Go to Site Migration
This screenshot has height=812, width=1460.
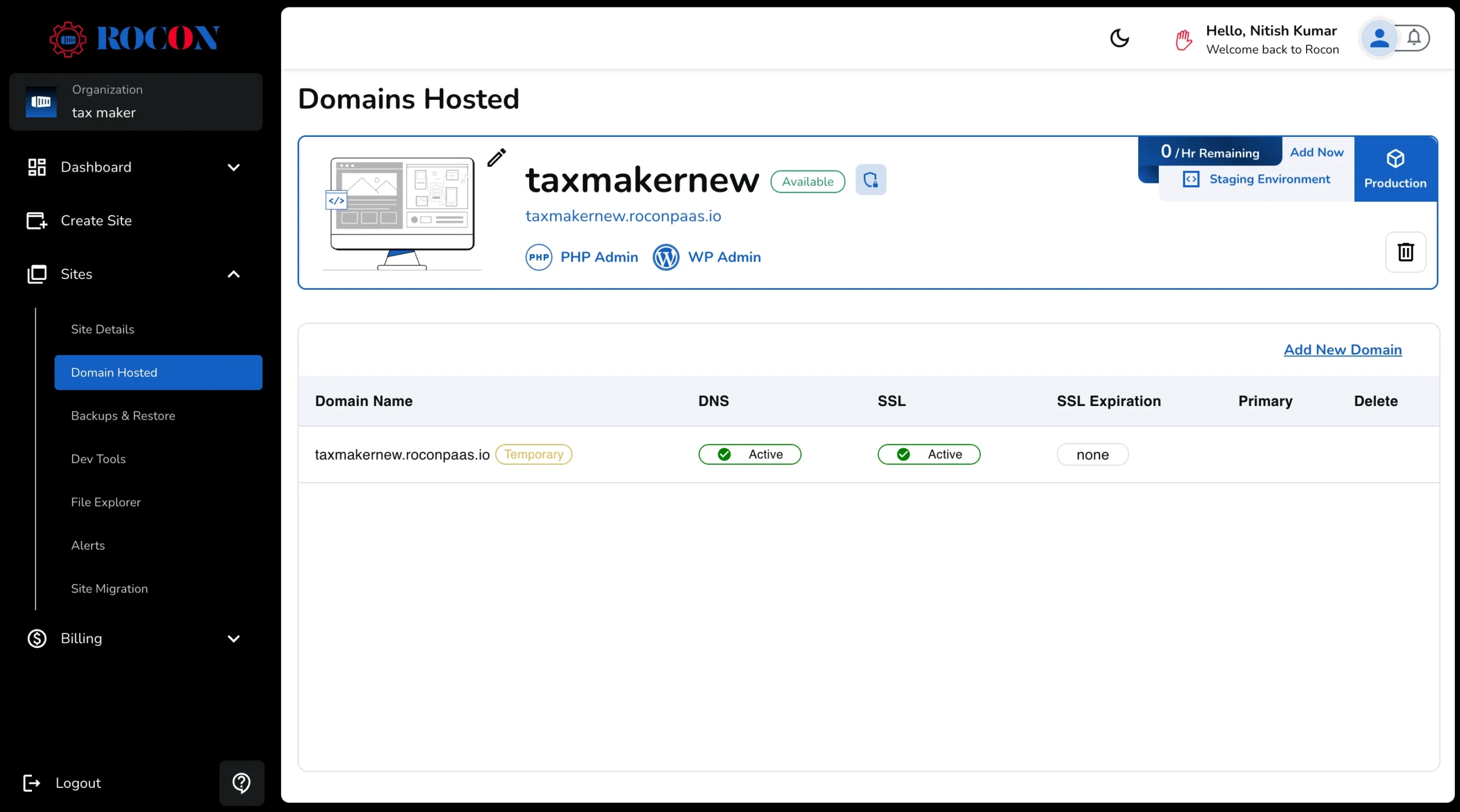tap(109, 588)
